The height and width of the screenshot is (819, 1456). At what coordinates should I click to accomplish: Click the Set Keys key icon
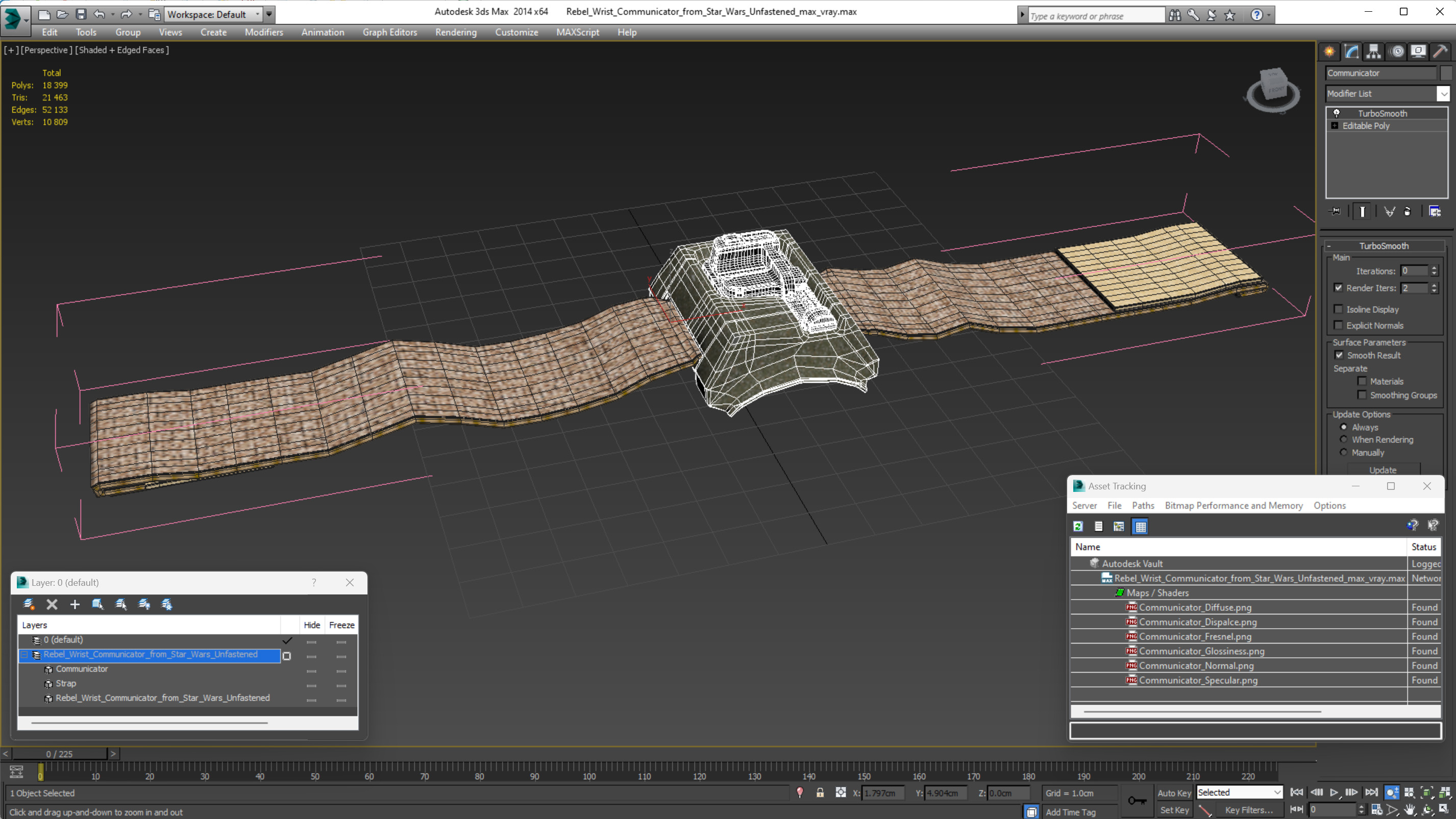1137,800
